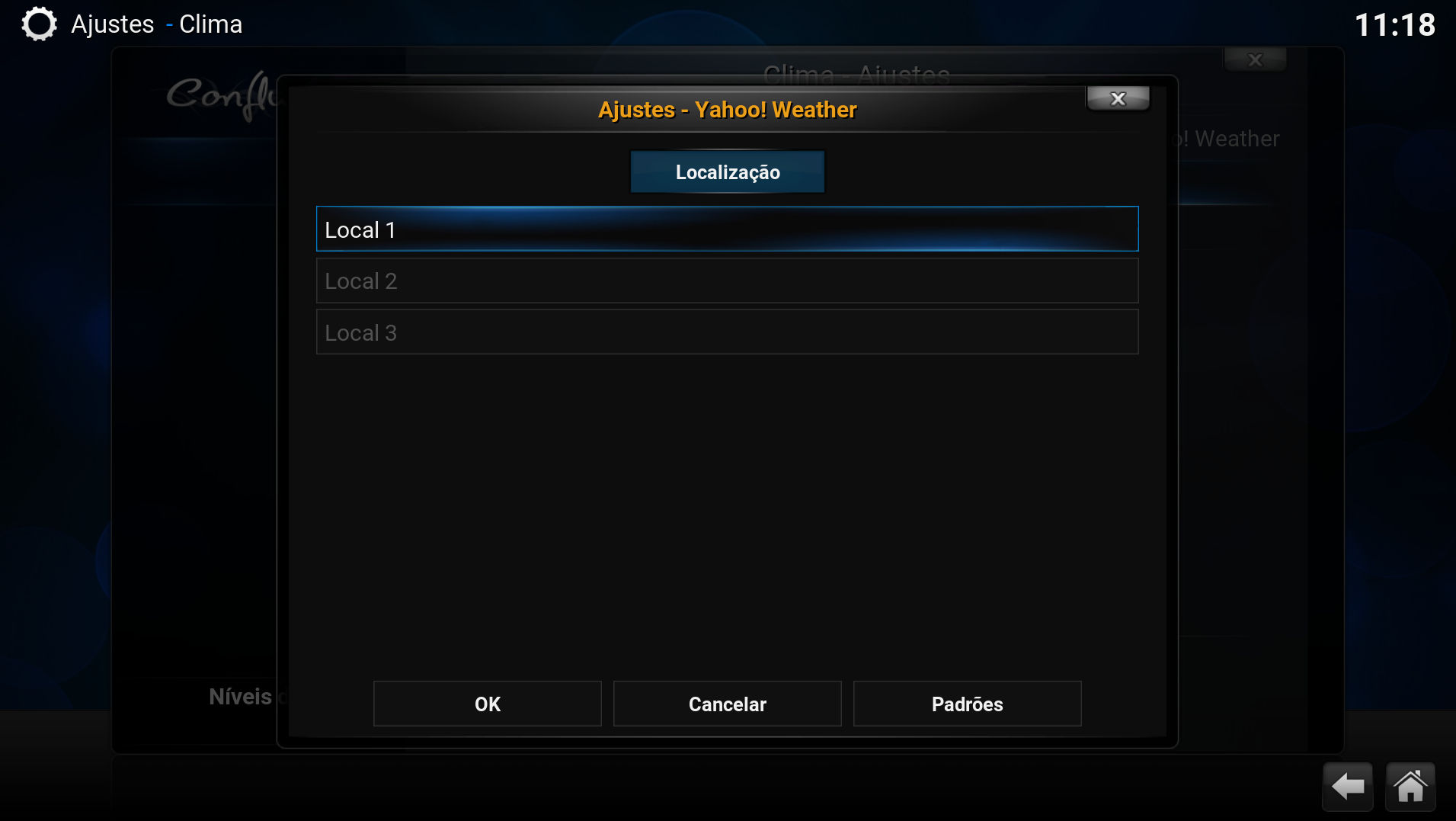1456x821 pixels.
Task: Restore defaults with the Padrões button
Action: pos(968,704)
